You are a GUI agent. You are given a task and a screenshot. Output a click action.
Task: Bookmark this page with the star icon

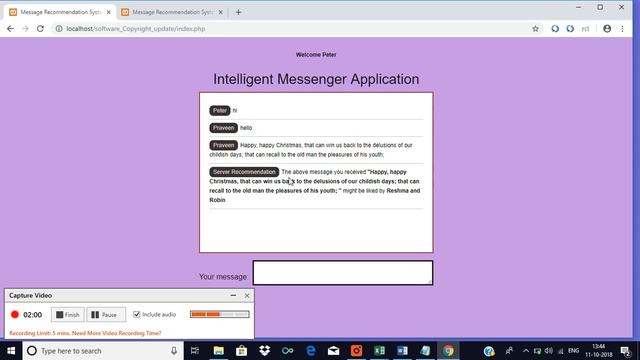pos(536,29)
